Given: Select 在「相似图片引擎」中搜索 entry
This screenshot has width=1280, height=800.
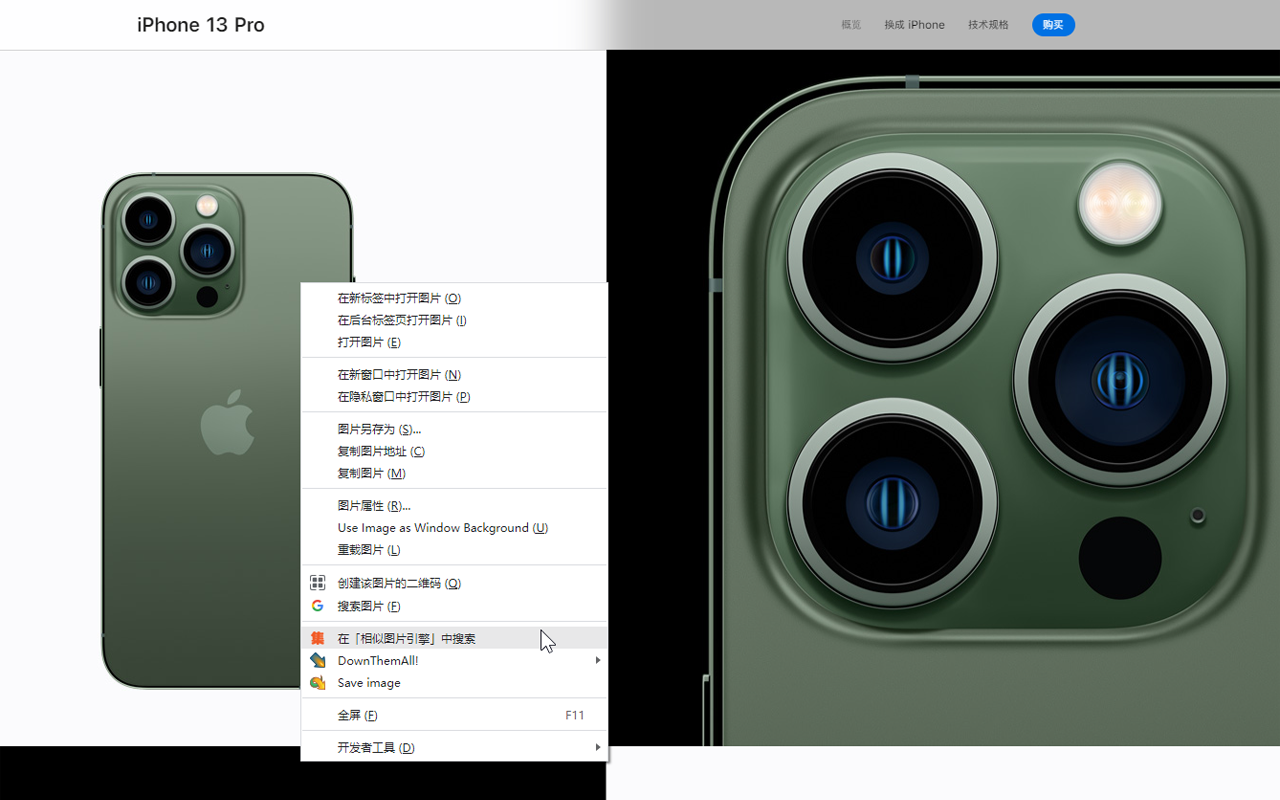Looking at the screenshot, I should coord(454,638).
